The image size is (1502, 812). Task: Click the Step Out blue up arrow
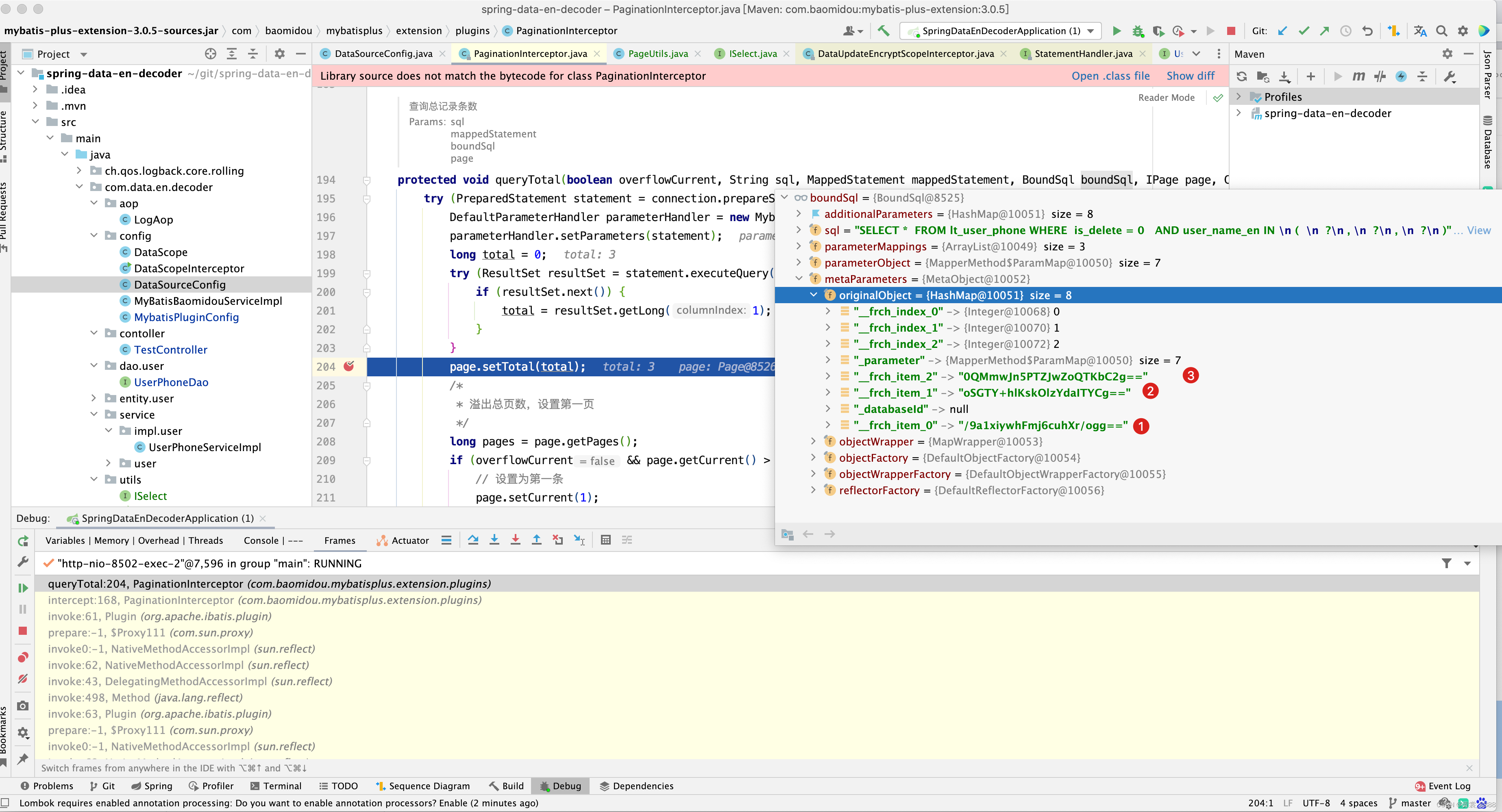click(x=536, y=541)
